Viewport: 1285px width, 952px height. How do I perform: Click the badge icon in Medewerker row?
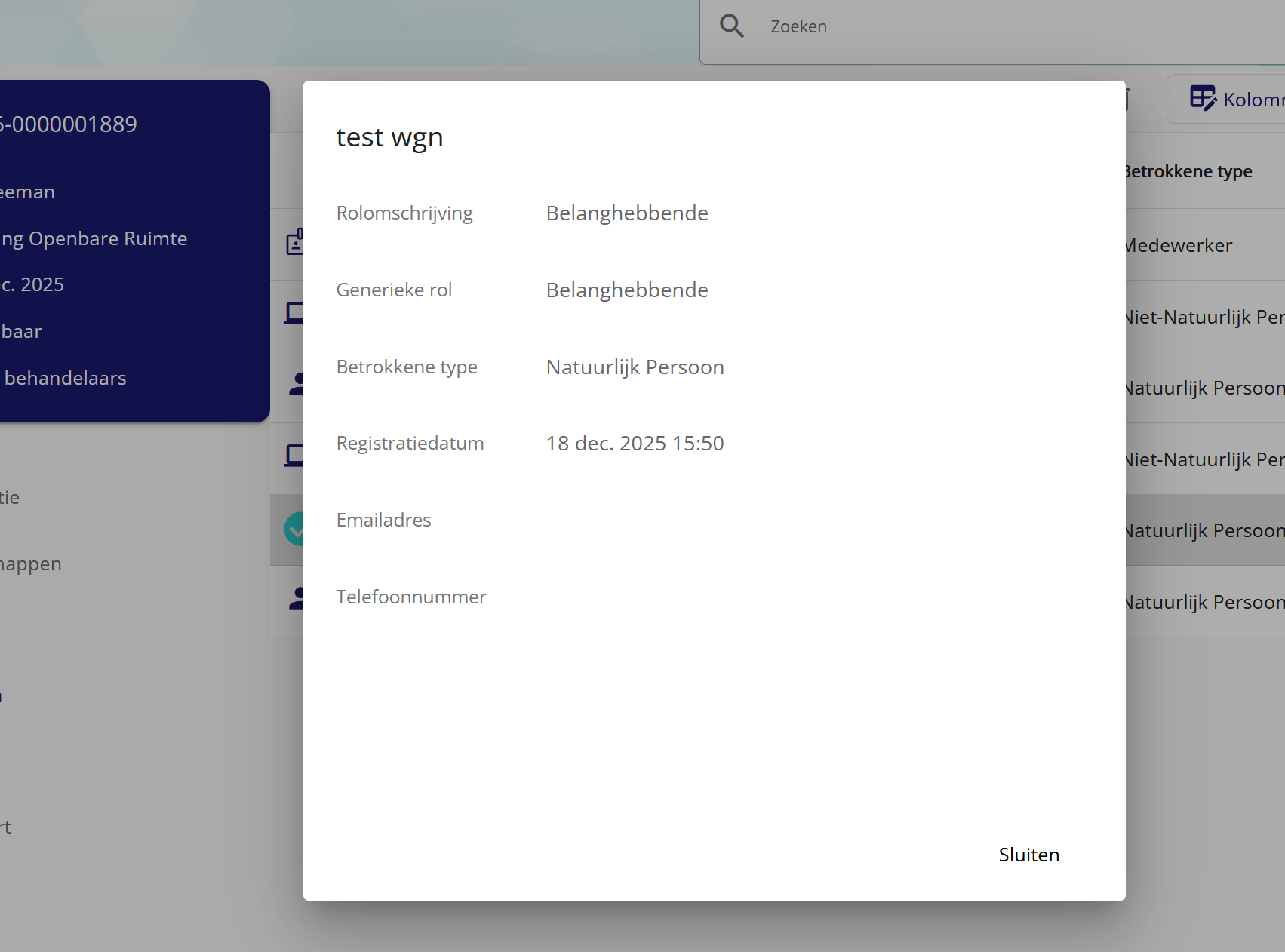pyautogui.click(x=295, y=243)
